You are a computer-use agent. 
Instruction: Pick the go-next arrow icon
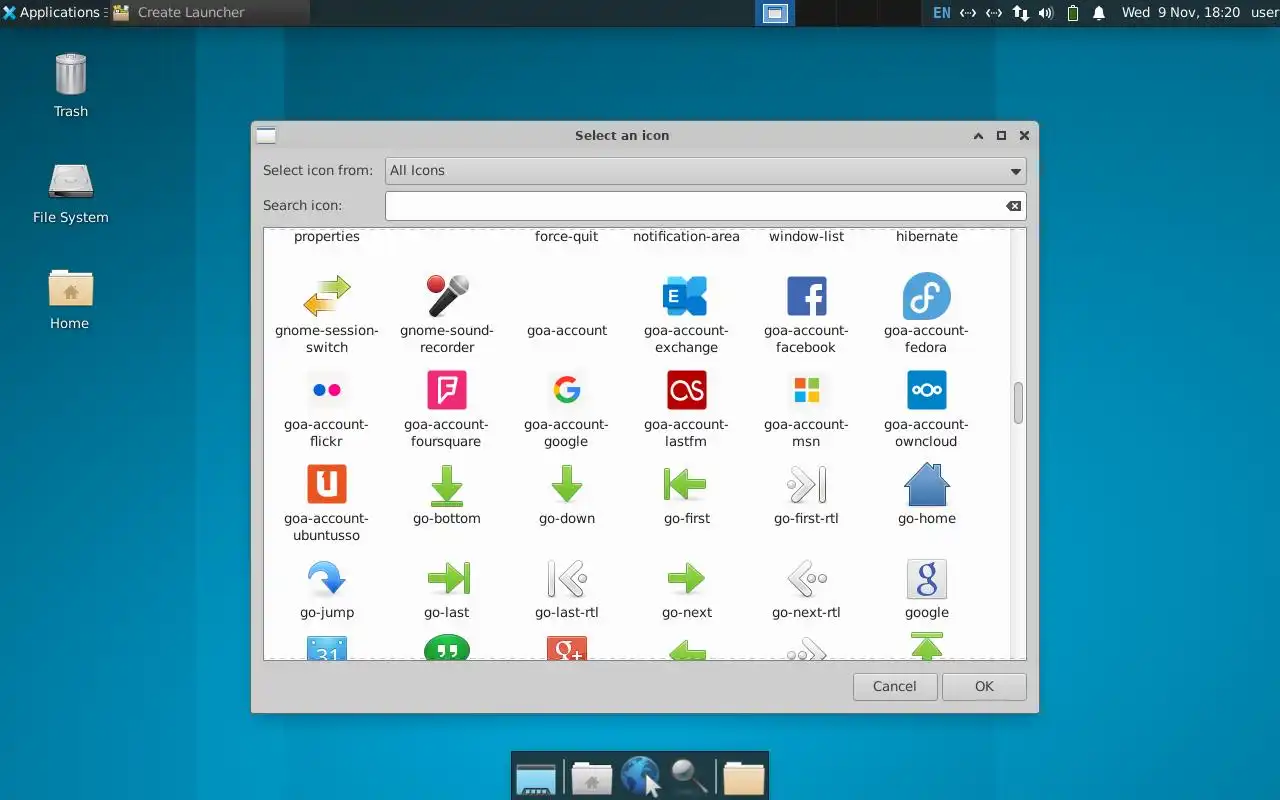[686, 578]
